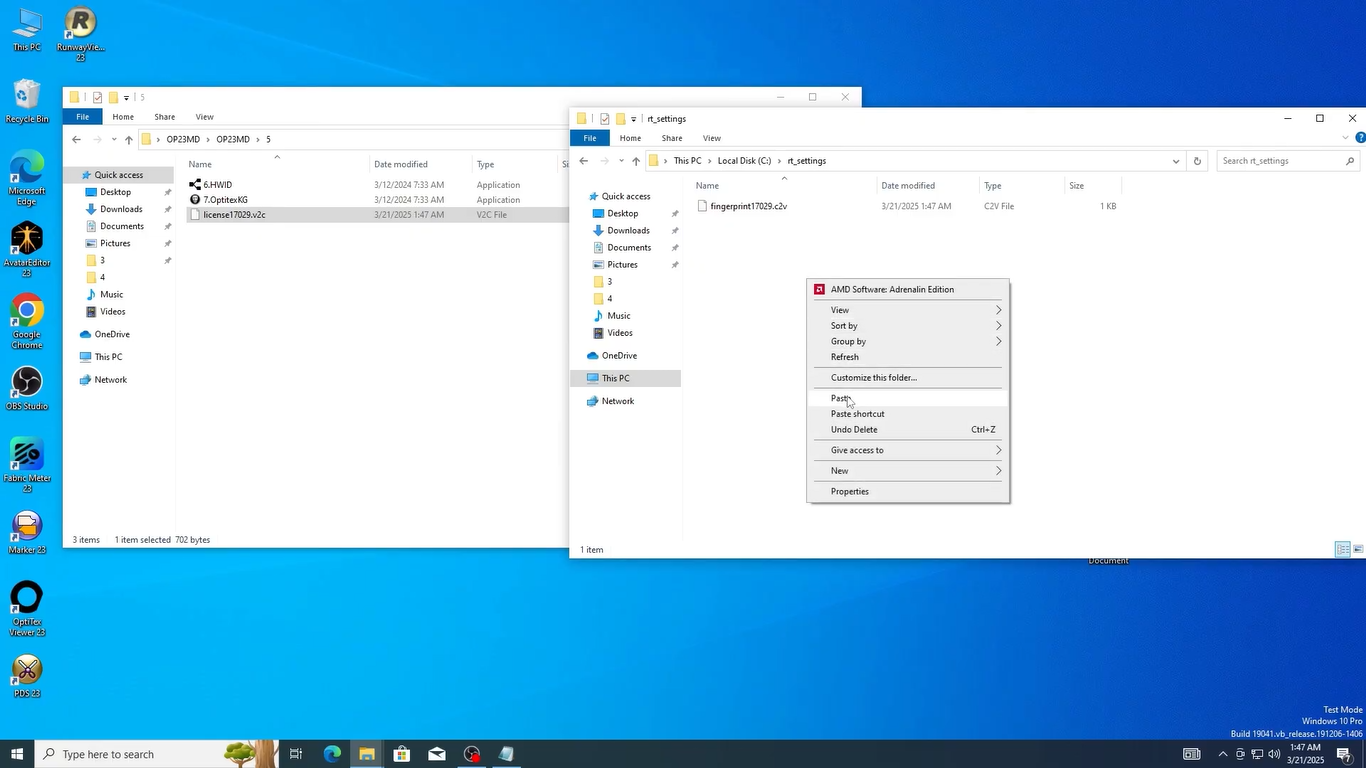Open Microsoft Store from the taskbar
This screenshot has width=1366, height=768.
402,754
